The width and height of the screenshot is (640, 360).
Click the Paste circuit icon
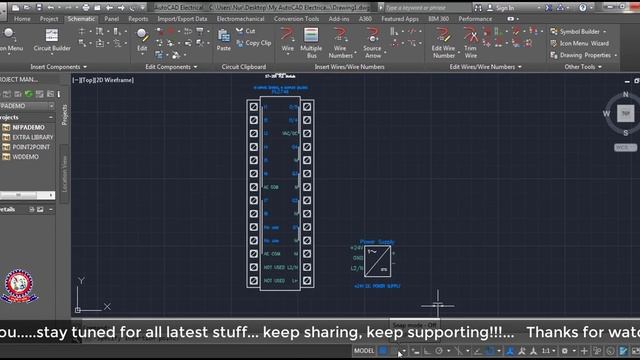(x=224, y=40)
